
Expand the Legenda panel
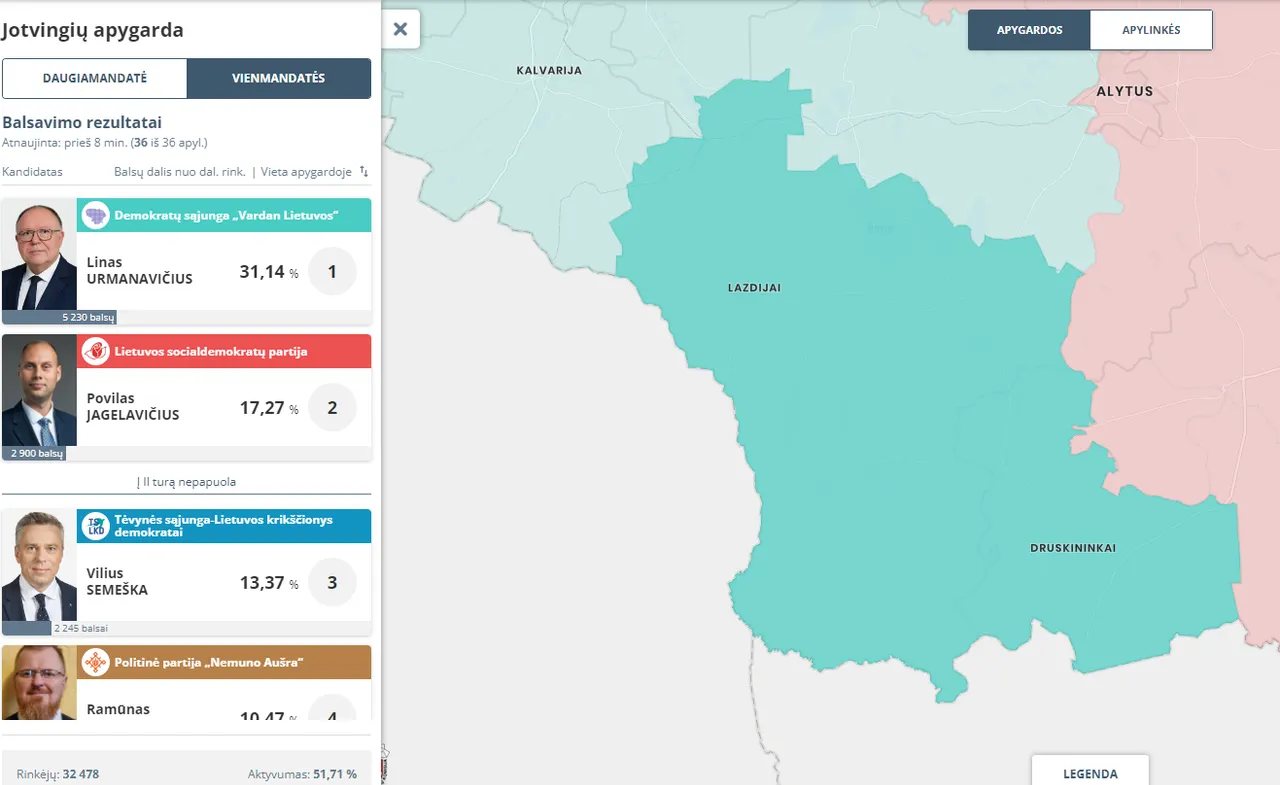click(1090, 773)
